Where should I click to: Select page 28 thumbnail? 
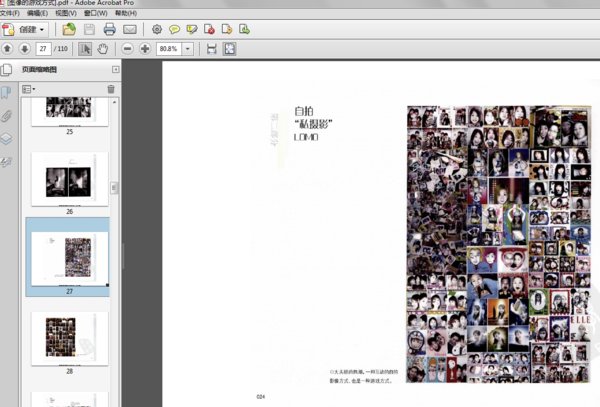point(69,339)
